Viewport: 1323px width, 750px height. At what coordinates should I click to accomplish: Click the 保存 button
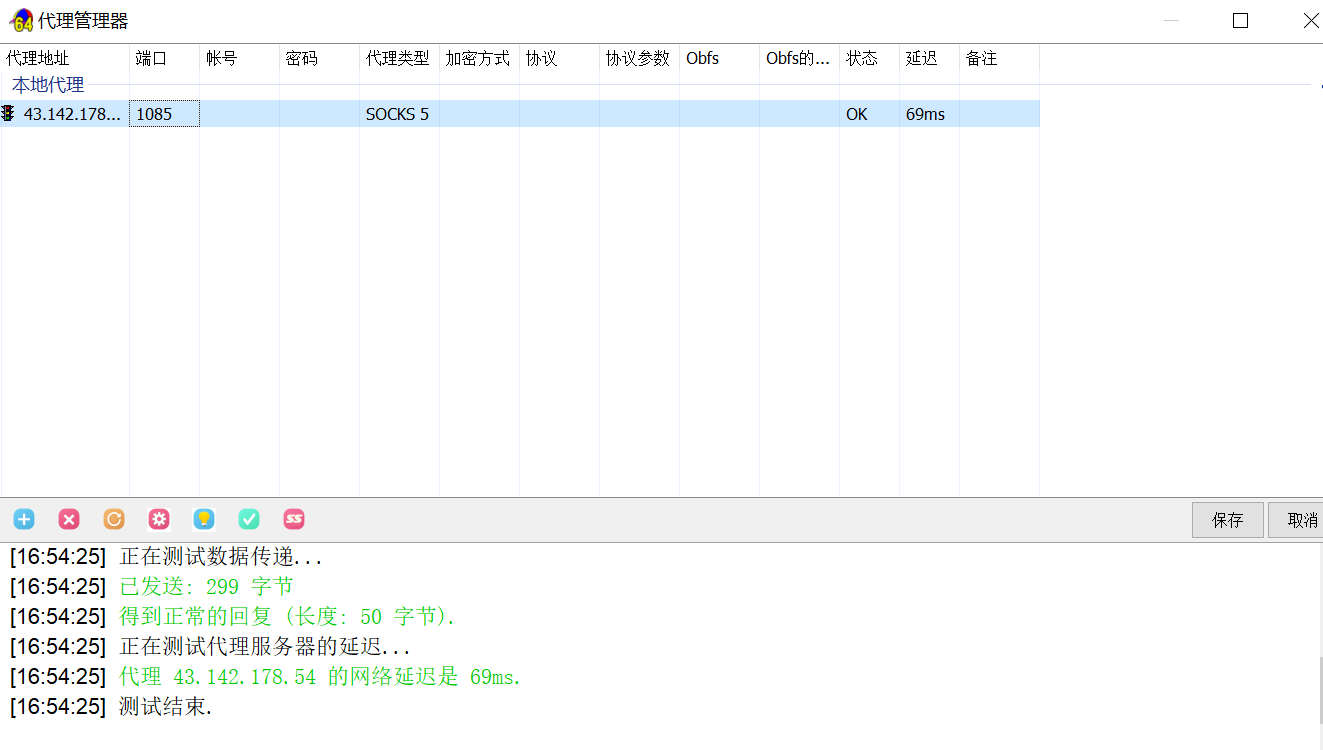pos(1228,520)
